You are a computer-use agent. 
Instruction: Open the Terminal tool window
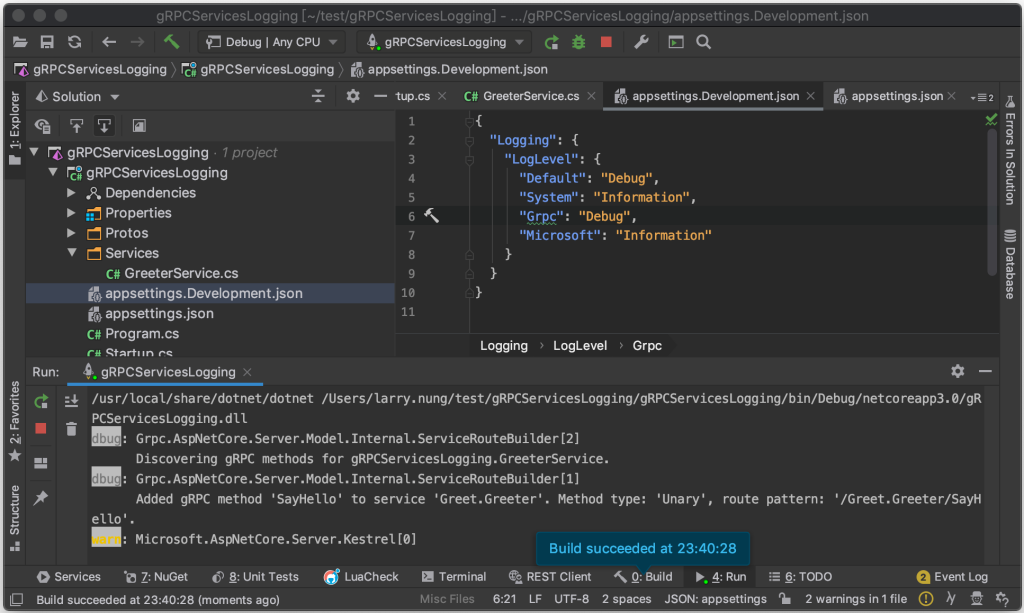(454, 577)
